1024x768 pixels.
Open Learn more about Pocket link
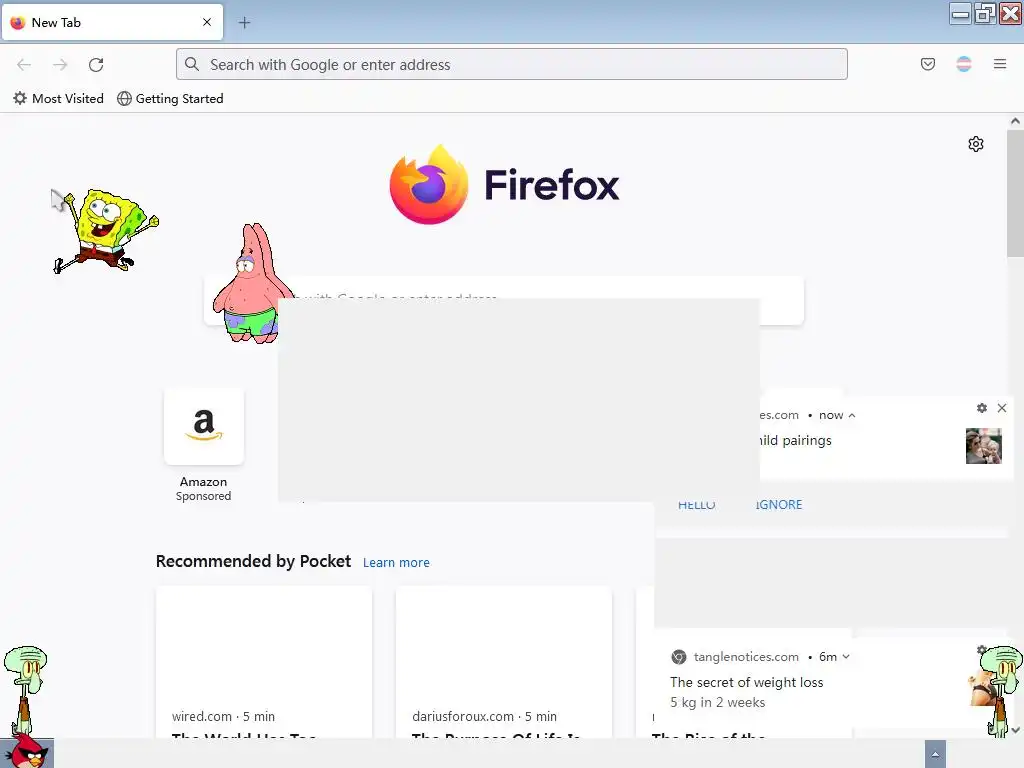point(396,562)
